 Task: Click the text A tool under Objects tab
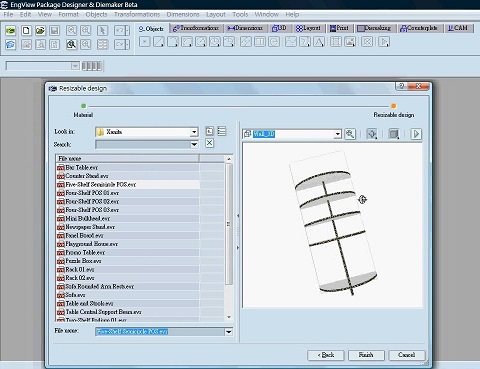pyautogui.click(x=319, y=42)
